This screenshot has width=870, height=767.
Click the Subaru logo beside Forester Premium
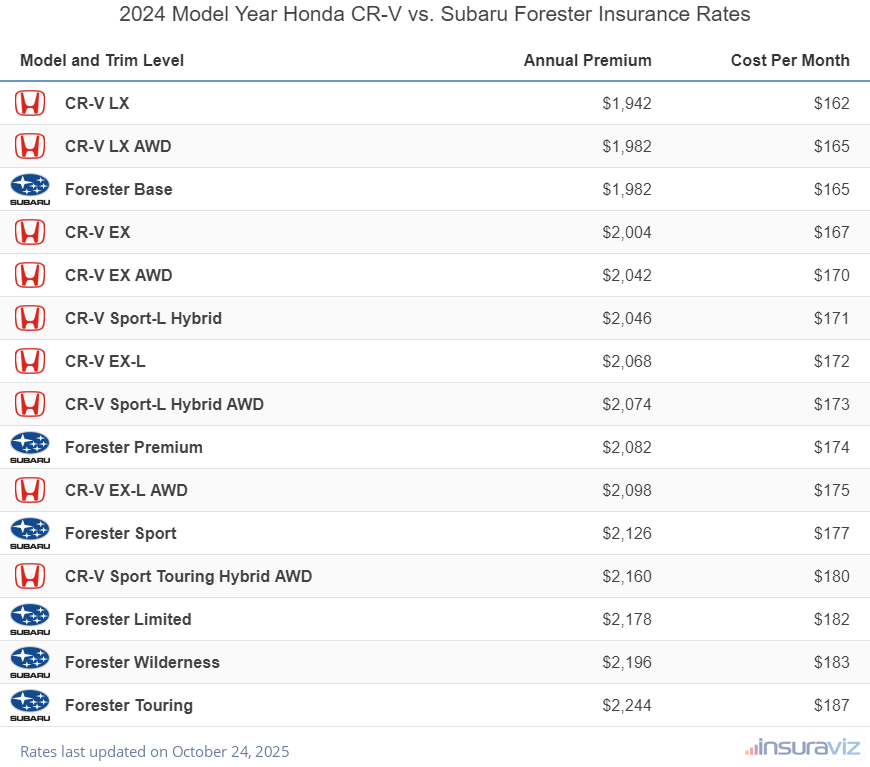[x=30, y=447]
